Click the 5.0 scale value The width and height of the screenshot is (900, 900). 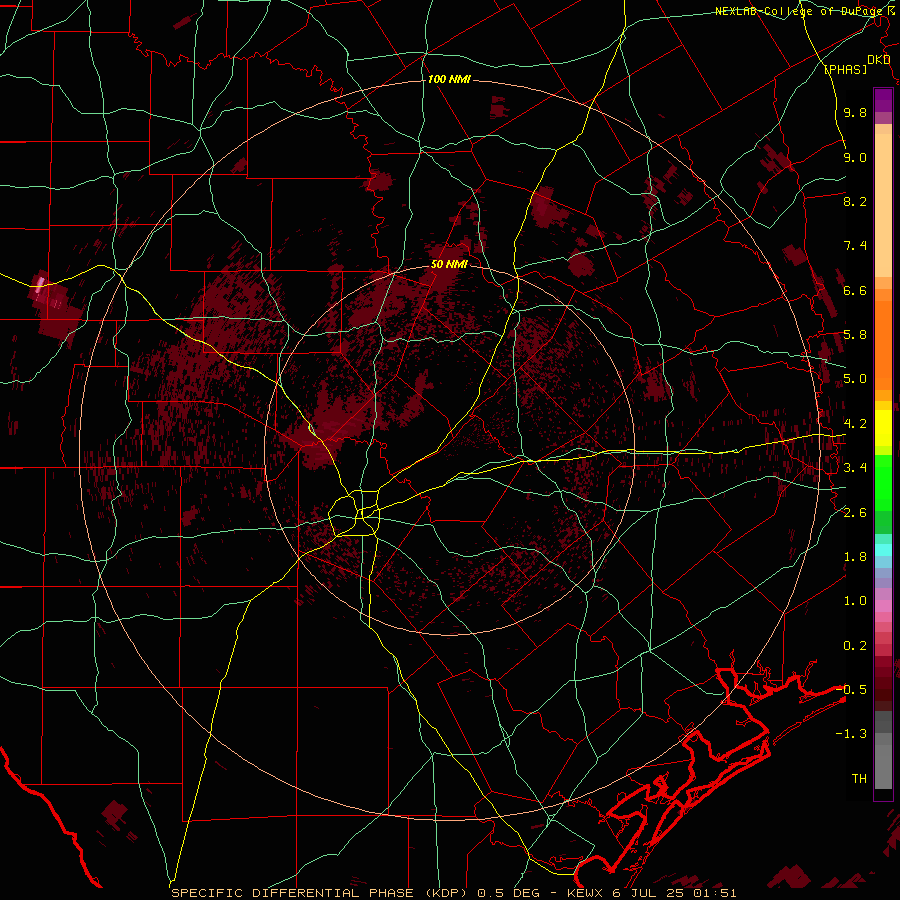pyautogui.click(x=855, y=379)
